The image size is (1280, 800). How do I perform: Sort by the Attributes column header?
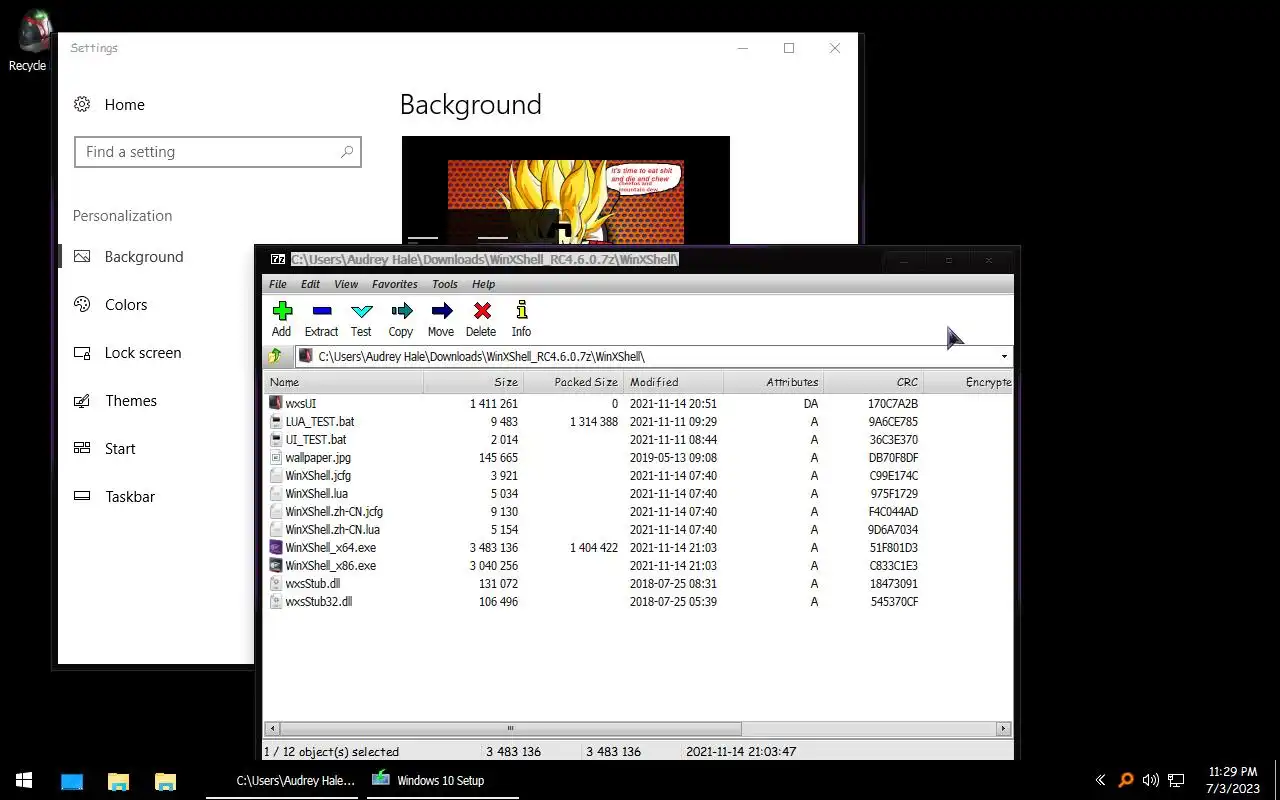(x=773, y=382)
